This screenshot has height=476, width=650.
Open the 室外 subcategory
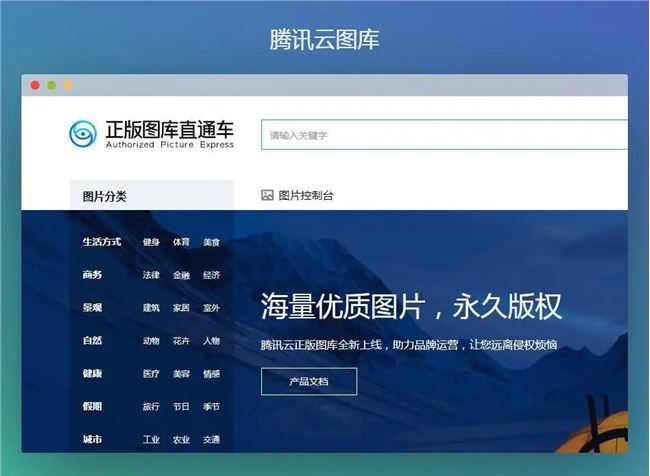(x=211, y=308)
